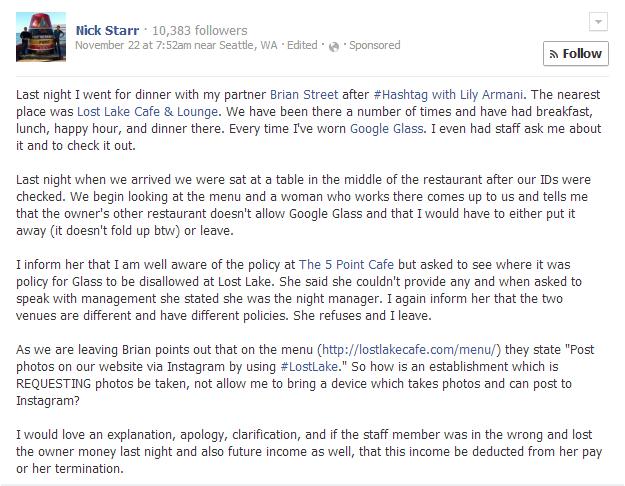The height and width of the screenshot is (486, 625).
Task: Click the RSS icon inside the Follow button
Action: coord(554,54)
